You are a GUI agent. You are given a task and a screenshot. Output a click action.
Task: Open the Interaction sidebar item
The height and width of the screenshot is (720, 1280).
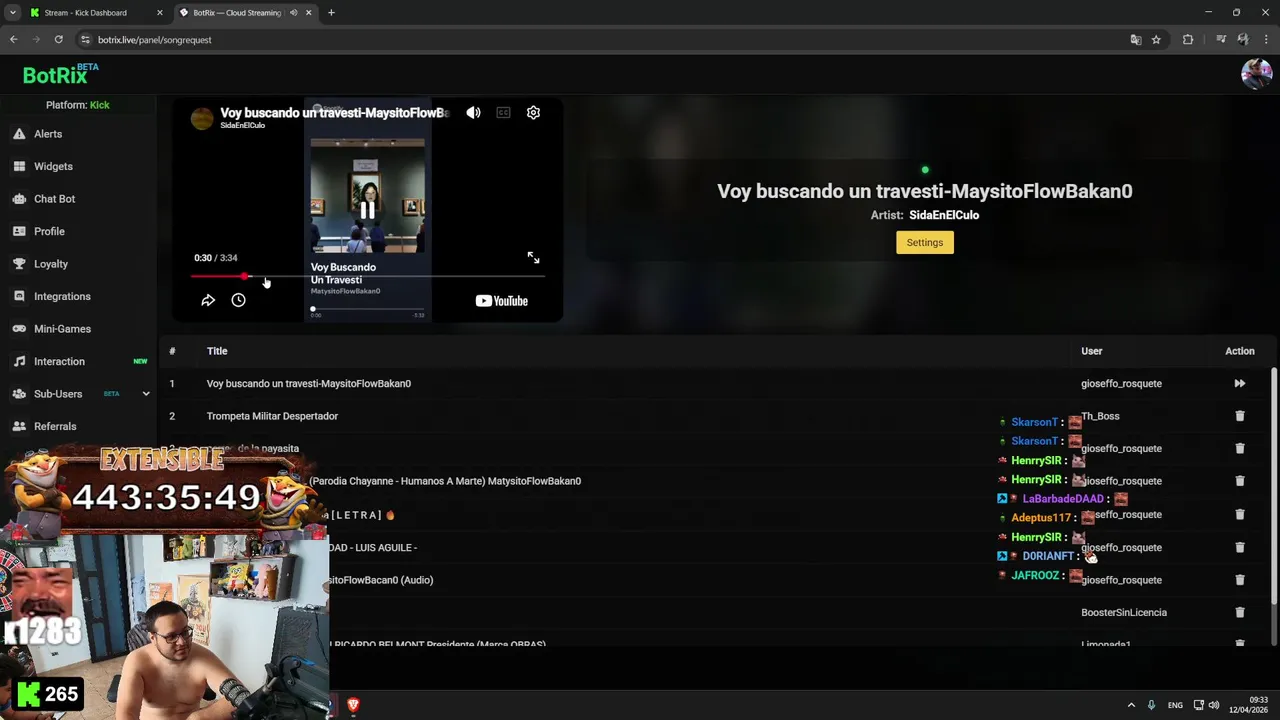pos(59,361)
